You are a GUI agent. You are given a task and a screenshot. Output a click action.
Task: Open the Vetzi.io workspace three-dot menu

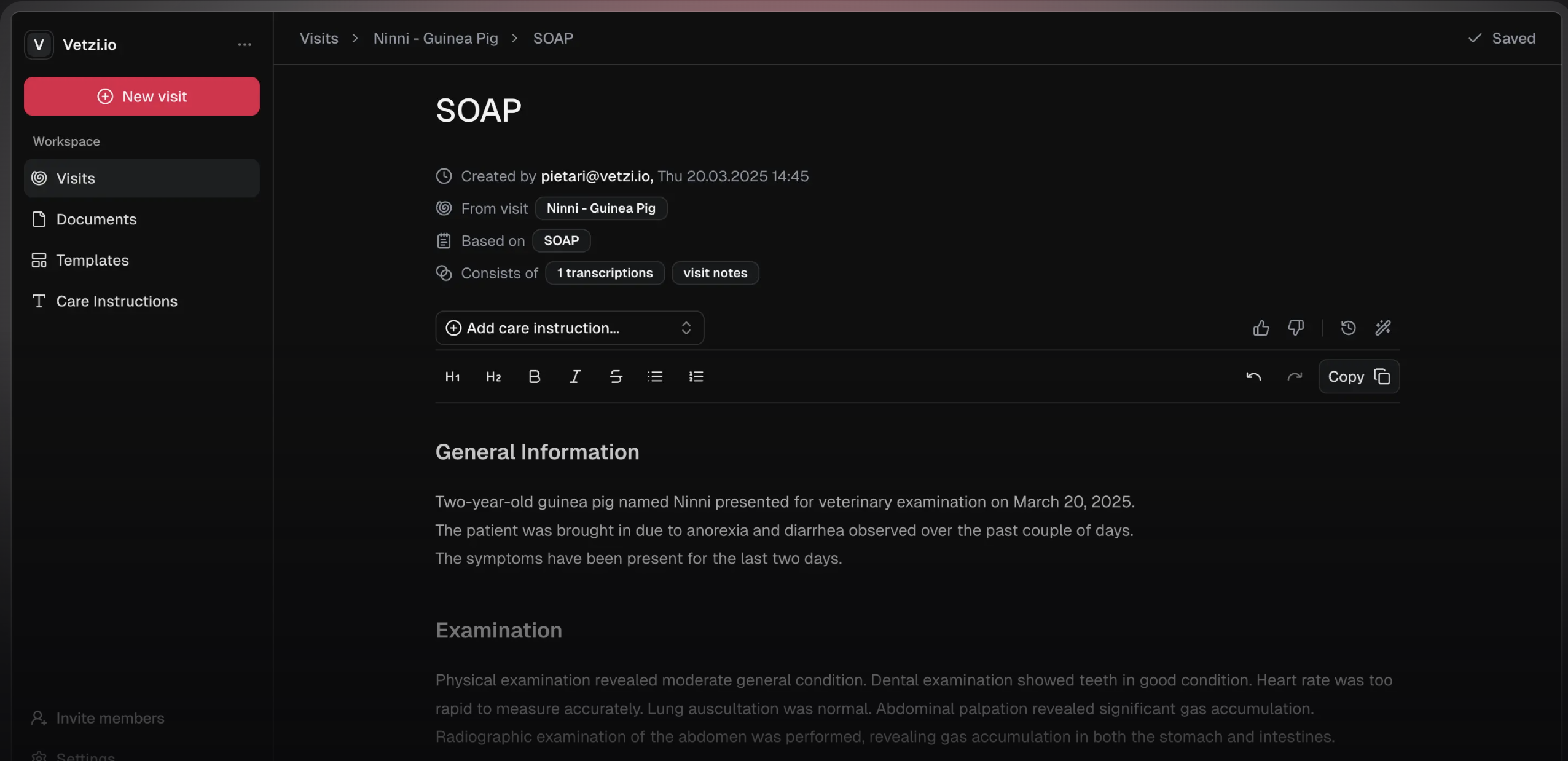(245, 44)
